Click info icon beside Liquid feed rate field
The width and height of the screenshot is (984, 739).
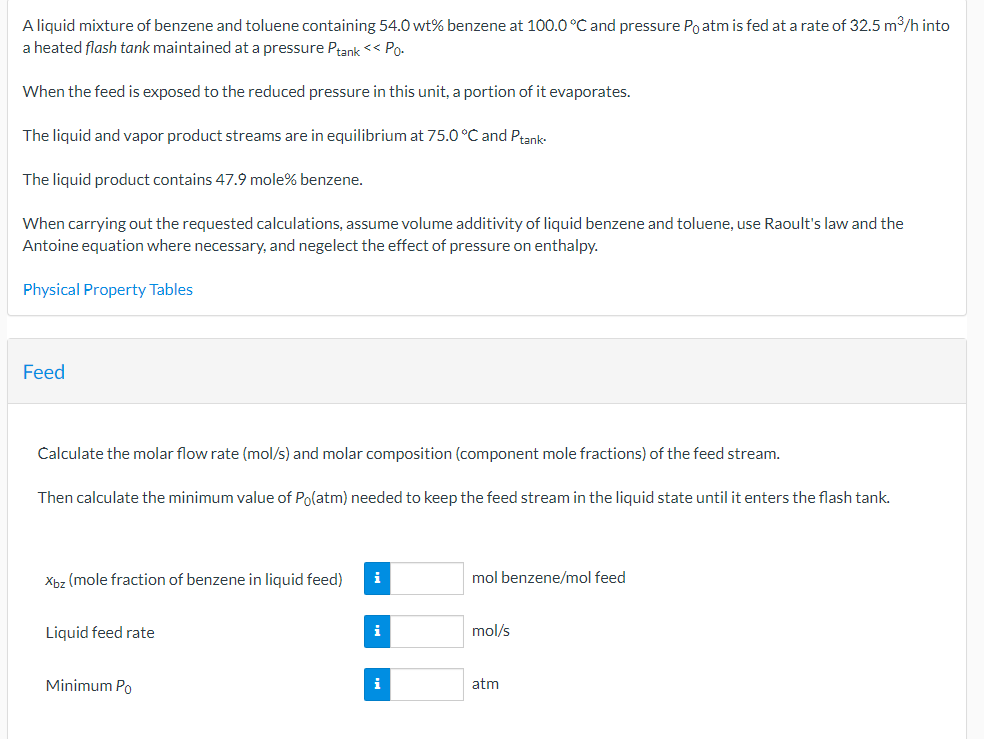point(376,631)
